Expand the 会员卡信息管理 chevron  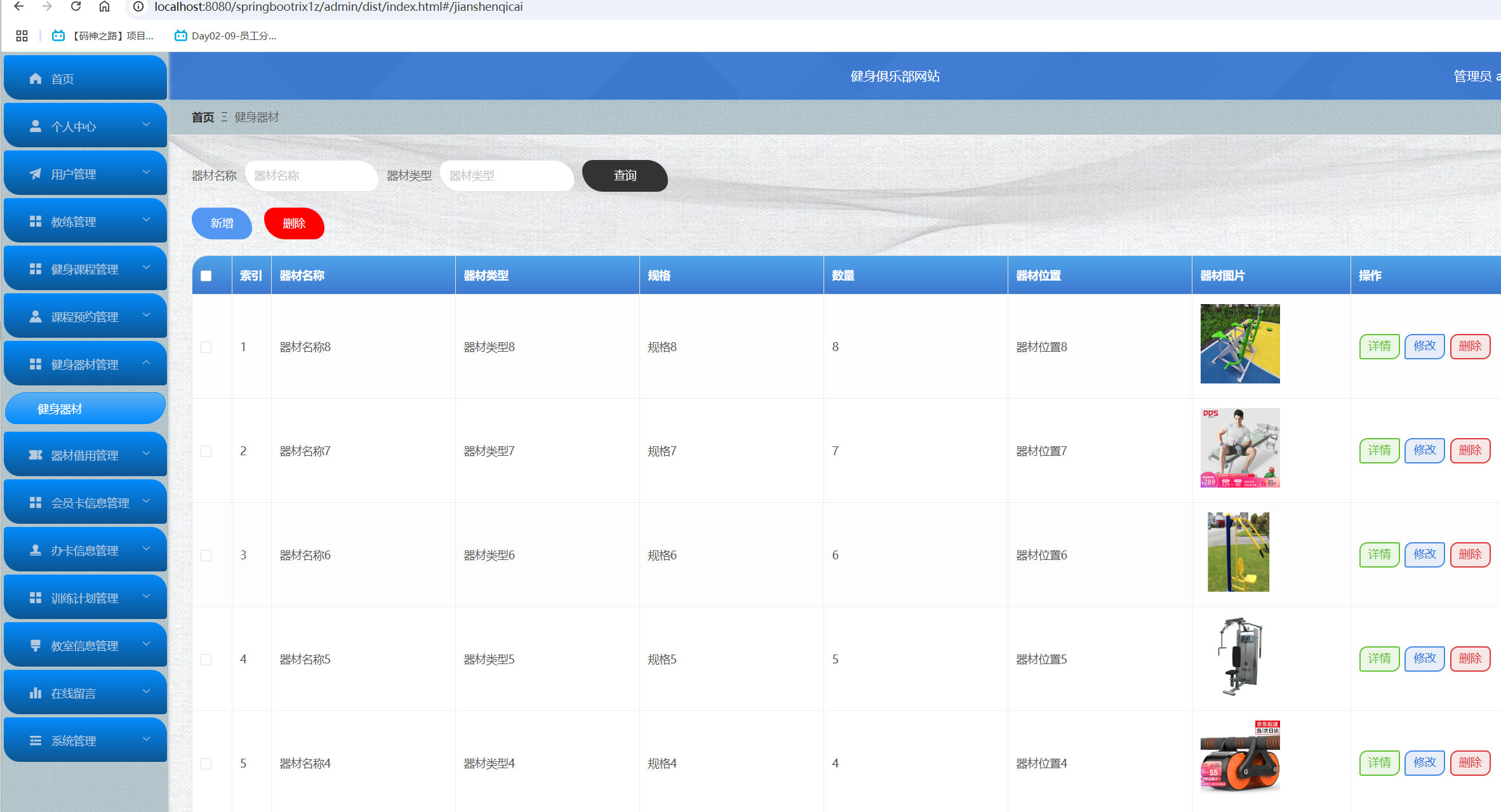[x=146, y=502]
